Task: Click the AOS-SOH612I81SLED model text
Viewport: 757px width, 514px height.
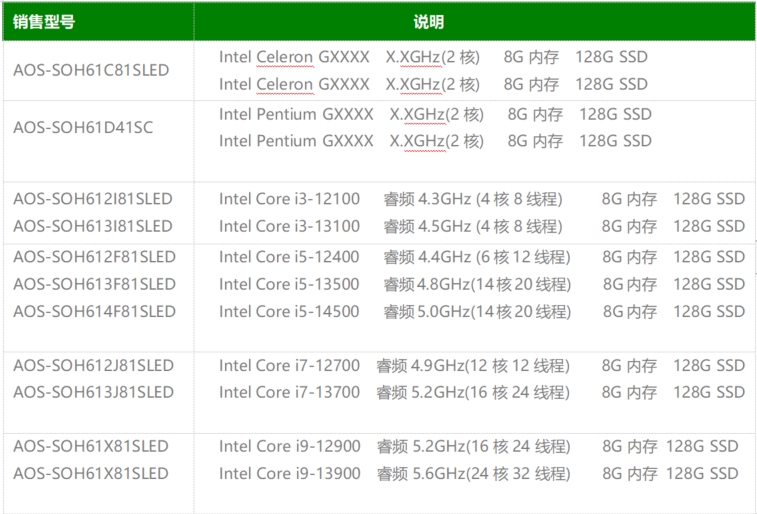Action: (93, 199)
